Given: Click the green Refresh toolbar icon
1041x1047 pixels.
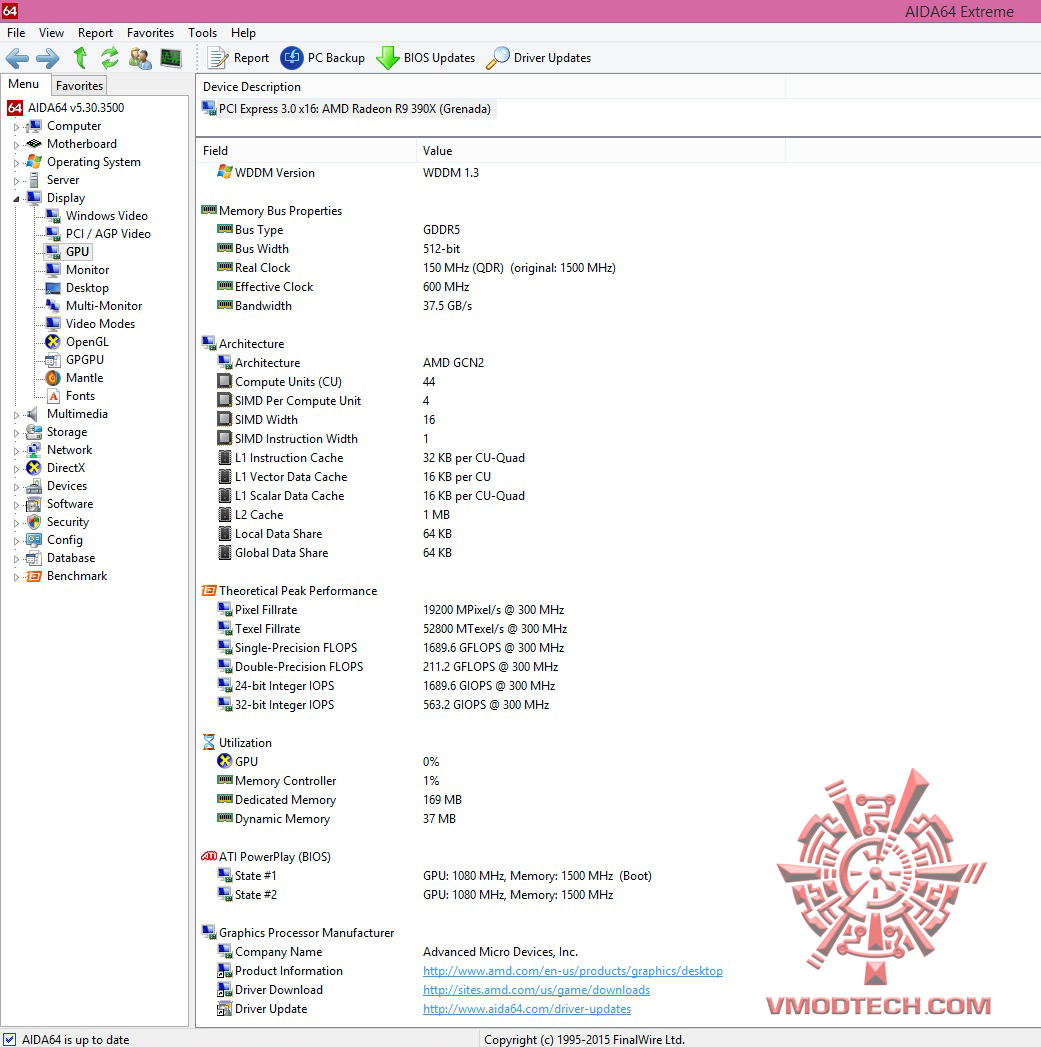Looking at the screenshot, I should (x=110, y=58).
